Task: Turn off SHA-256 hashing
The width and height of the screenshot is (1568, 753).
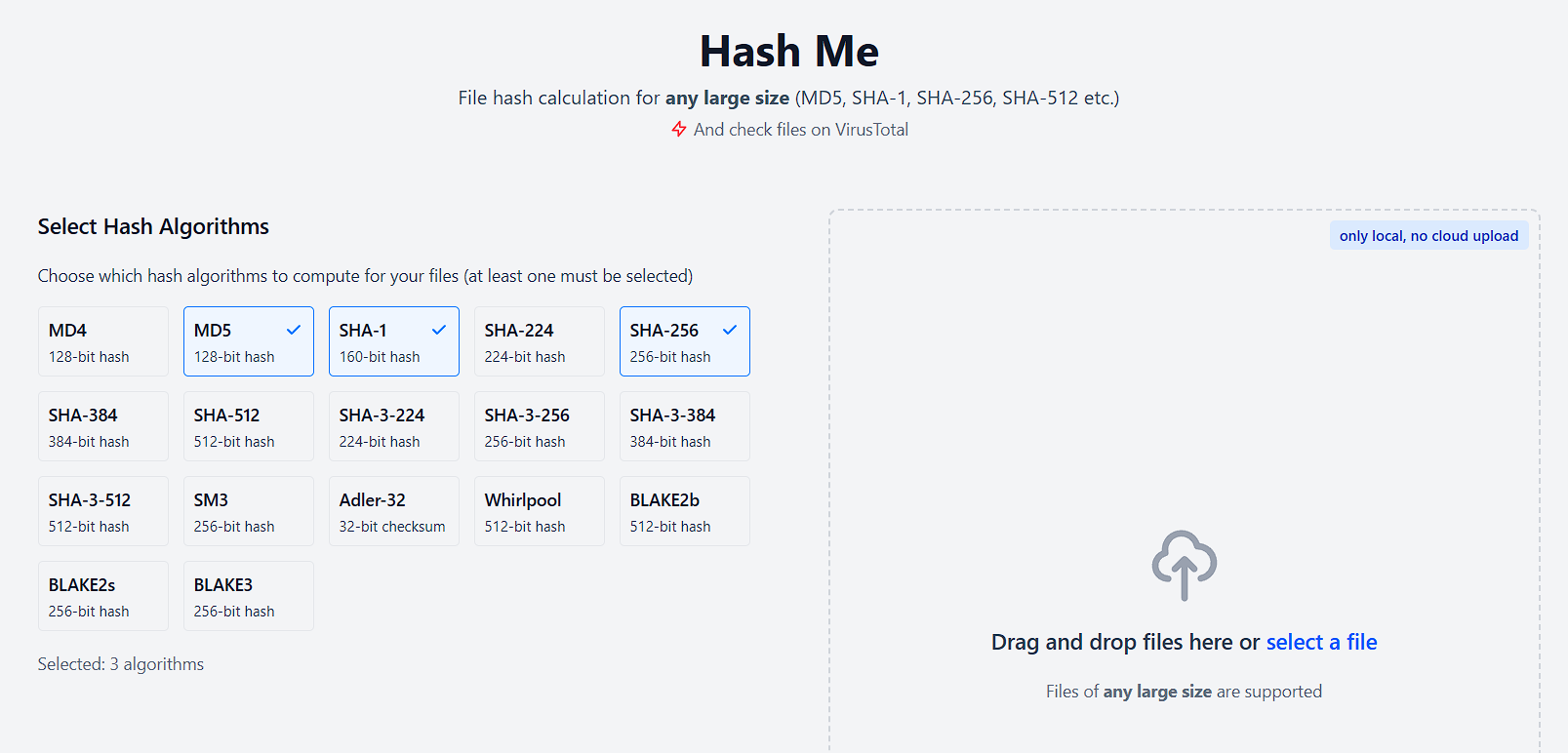Action: coord(684,340)
